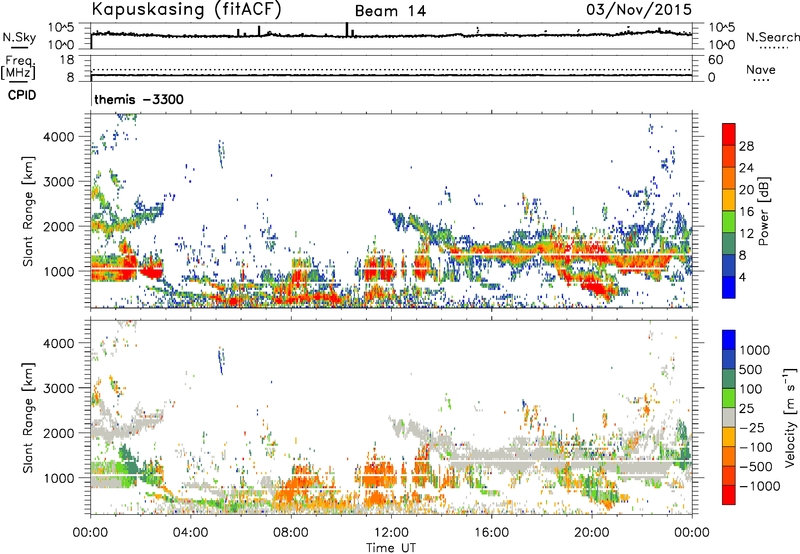Select the 100 value on Velocity color bar
Screen dimensions: 800x554
(x=750, y=389)
